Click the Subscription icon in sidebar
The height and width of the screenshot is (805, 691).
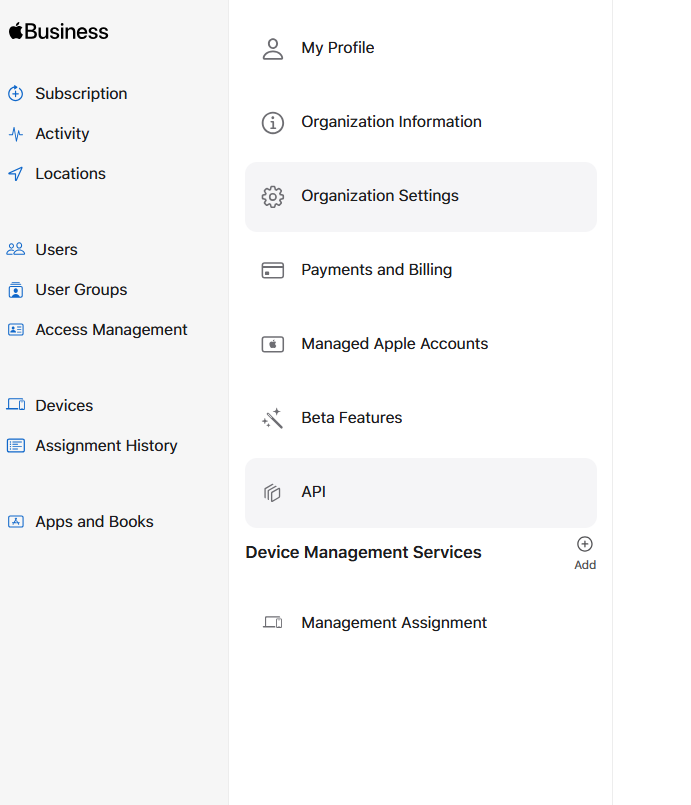click(x=15, y=94)
